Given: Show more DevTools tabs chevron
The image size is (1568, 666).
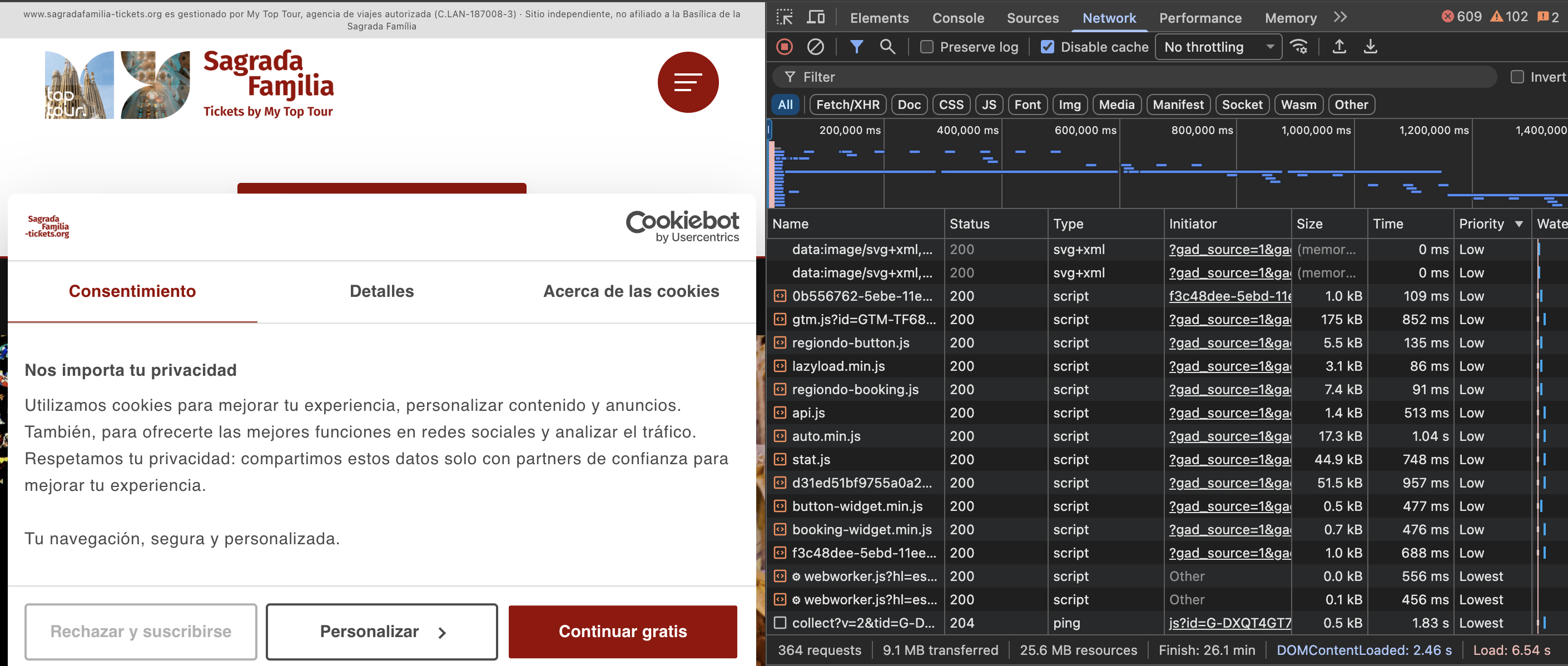Looking at the screenshot, I should click(1339, 17).
